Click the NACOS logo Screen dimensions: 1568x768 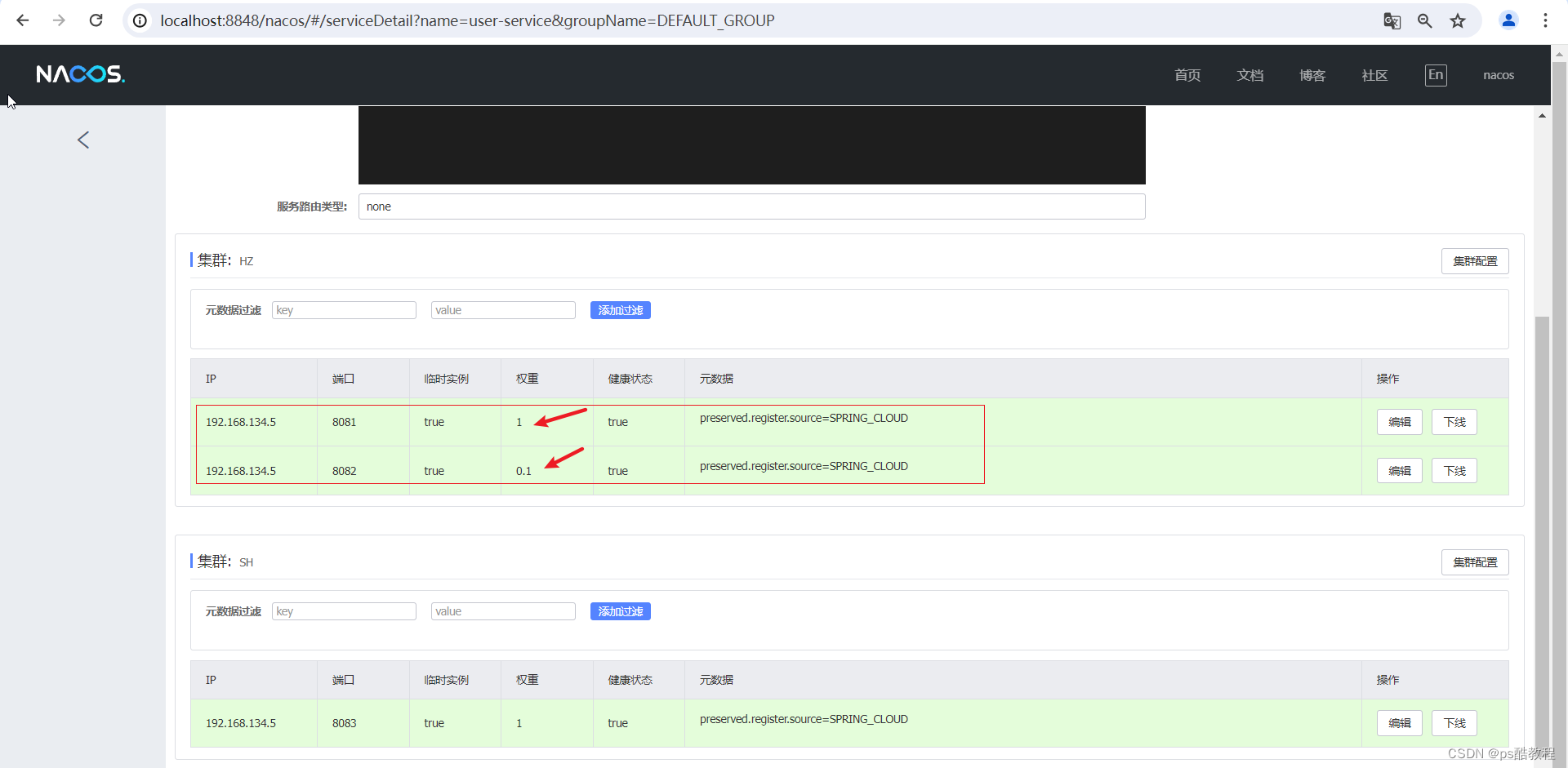[80, 74]
